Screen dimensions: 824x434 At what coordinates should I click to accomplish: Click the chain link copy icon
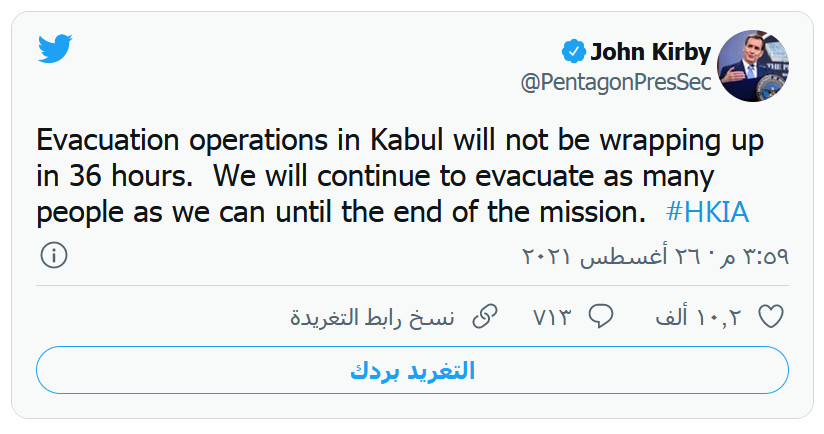[484, 317]
